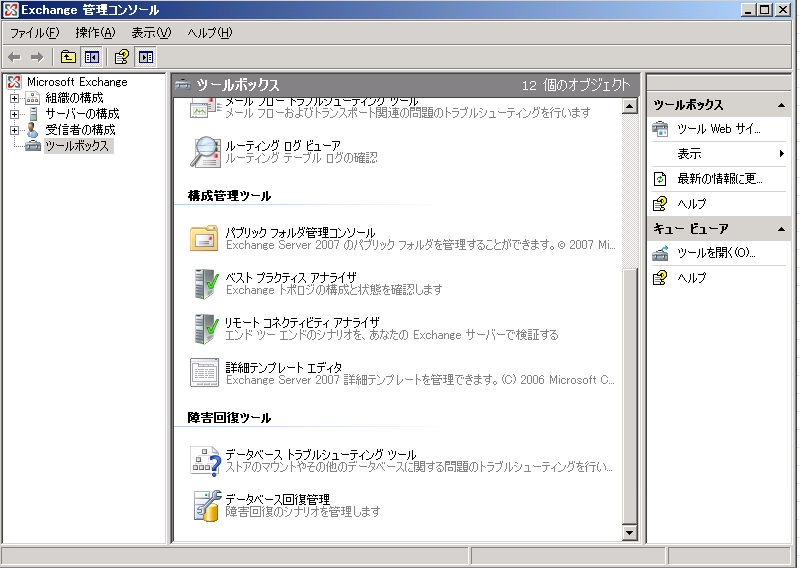Image resolution: width=799 pixels, height=568 pixels.
Task: Click 組織の構成 tree label
Action: pyautogui.click(x=74, y=98)
